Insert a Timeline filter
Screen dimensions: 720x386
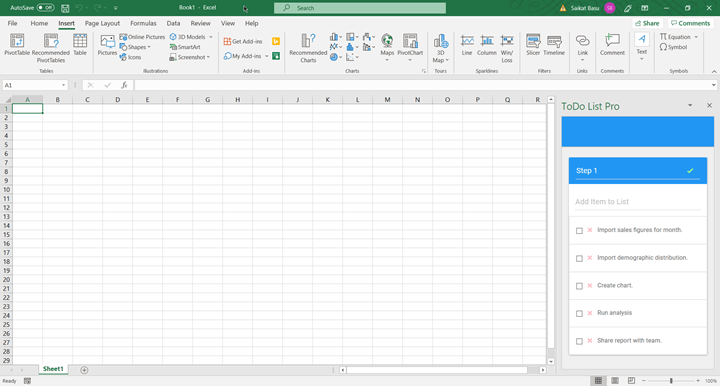coord(554,45)
